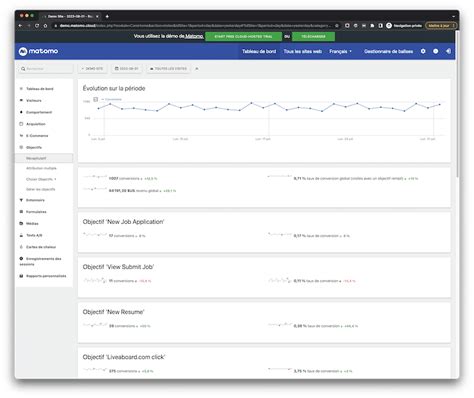Open the settings gear in Matomo header
This screenshot has height=398, width=474.
[x=423, y=51]
